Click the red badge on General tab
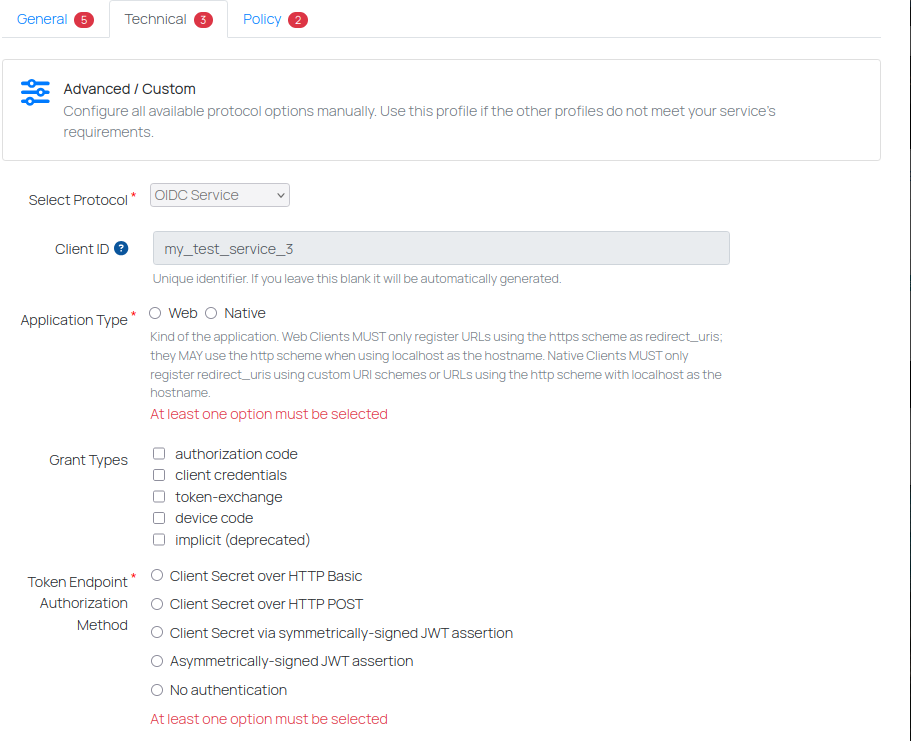 84,20
